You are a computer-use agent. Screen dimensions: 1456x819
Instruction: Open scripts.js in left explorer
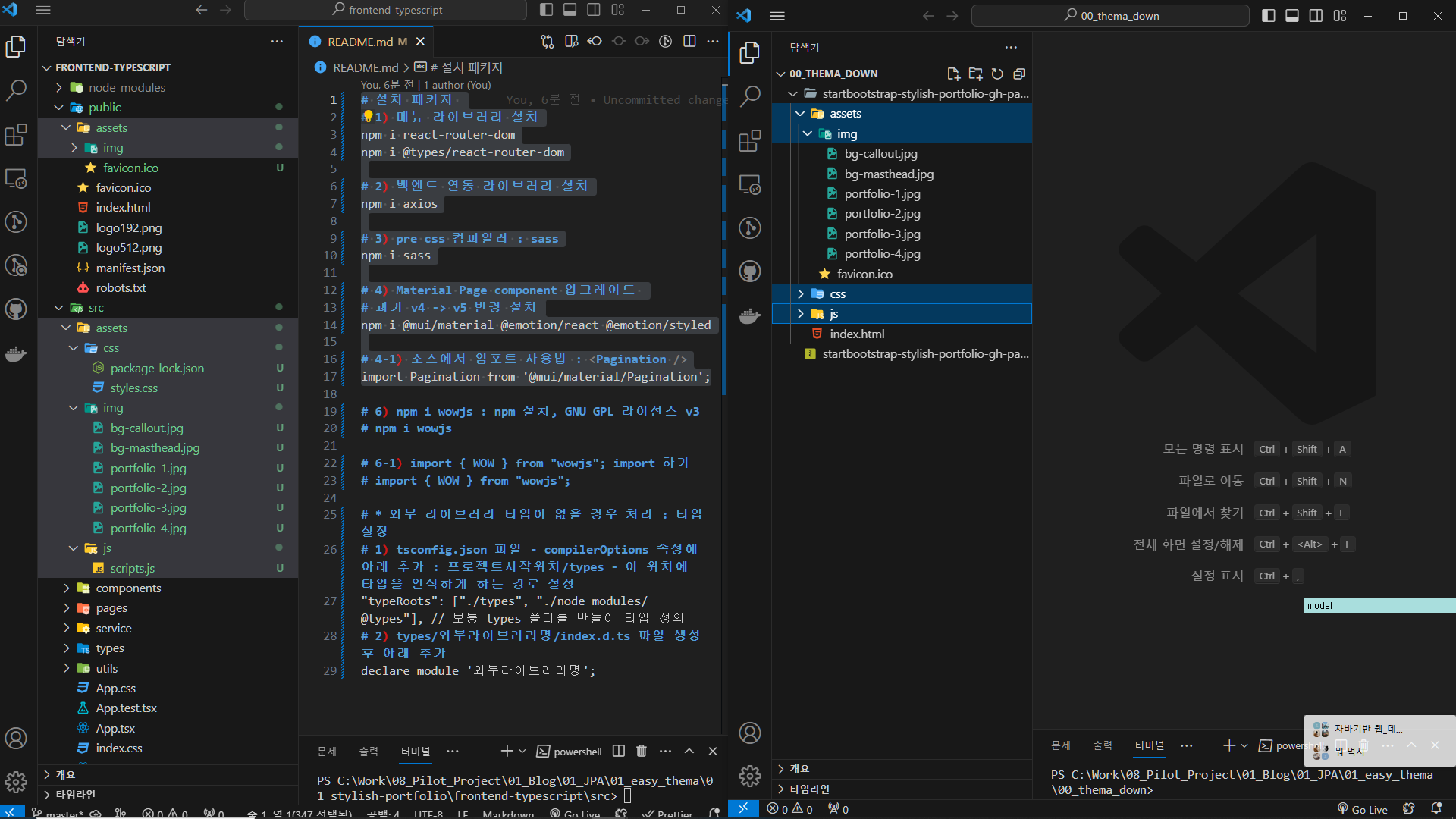133,568
